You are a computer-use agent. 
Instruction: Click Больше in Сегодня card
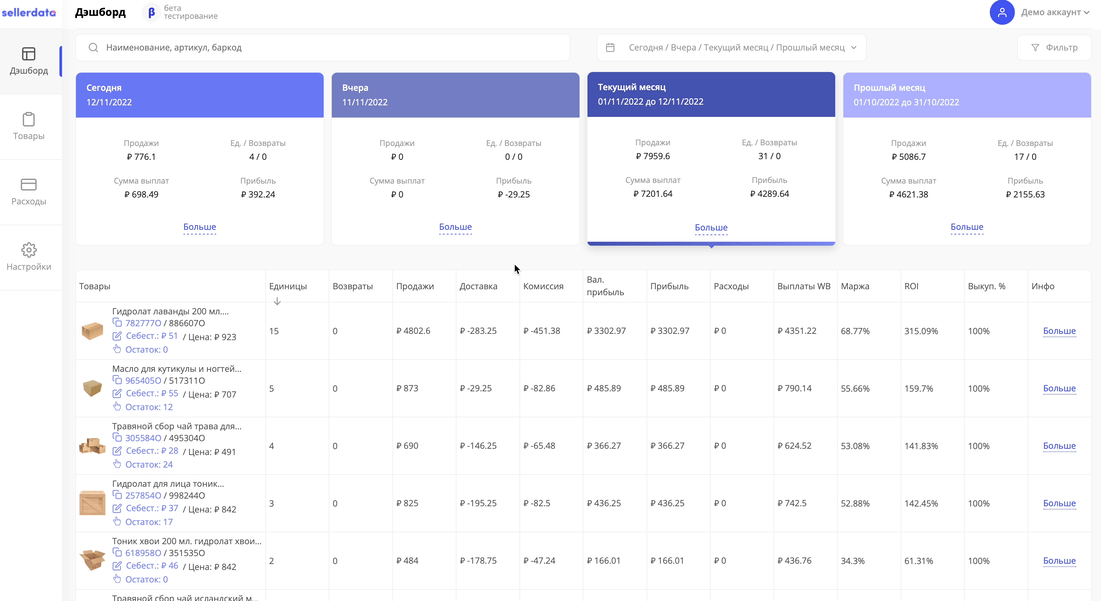199,227
